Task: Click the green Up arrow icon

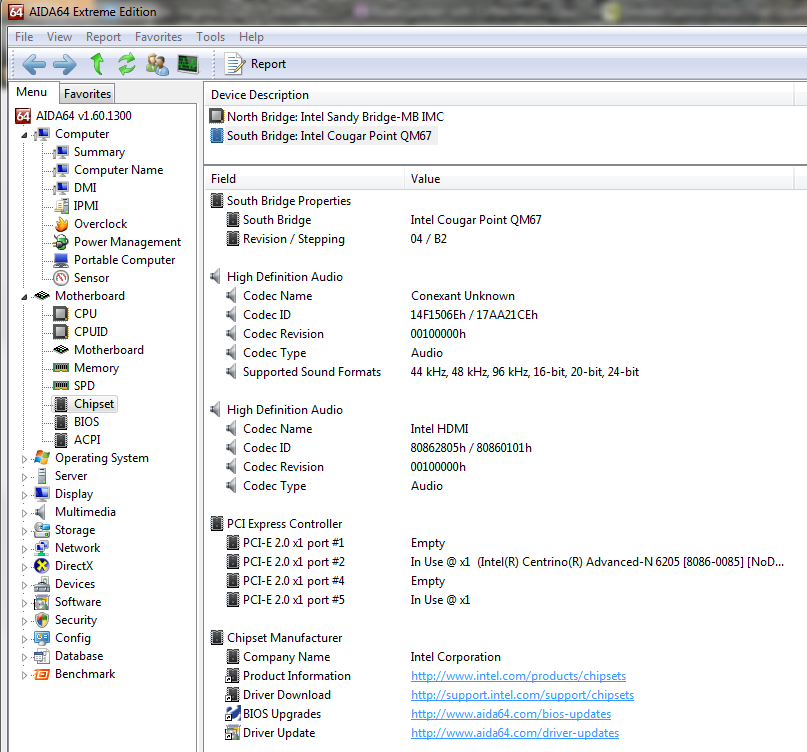Action: [x=97, y=64]
